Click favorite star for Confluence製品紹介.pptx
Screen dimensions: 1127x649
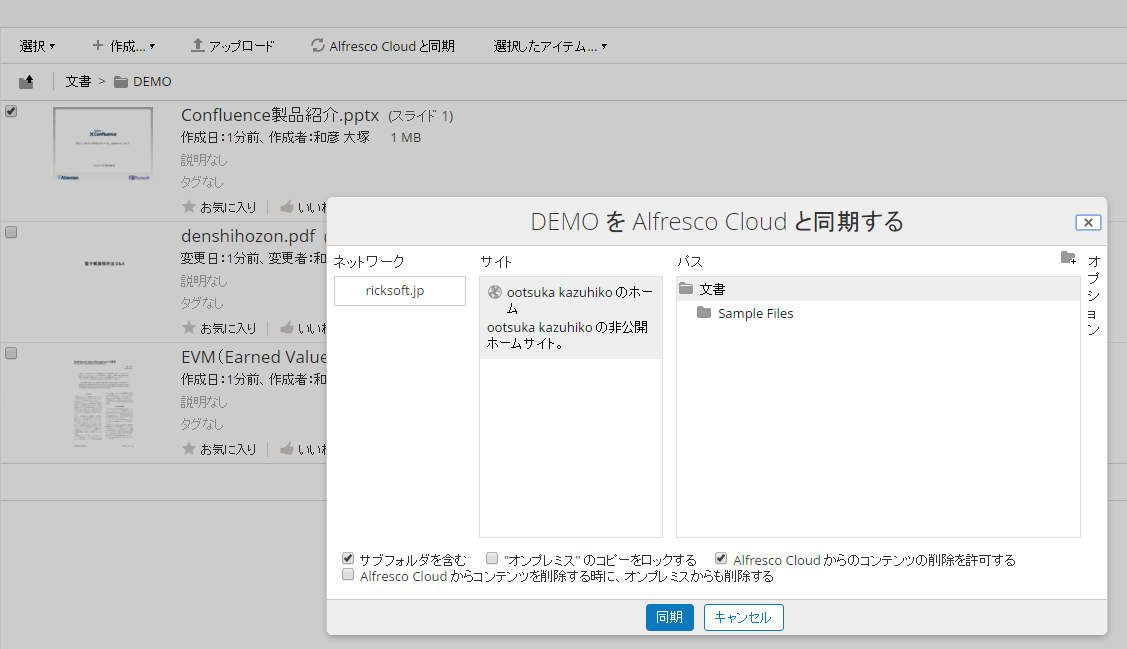tap(189, 207)
